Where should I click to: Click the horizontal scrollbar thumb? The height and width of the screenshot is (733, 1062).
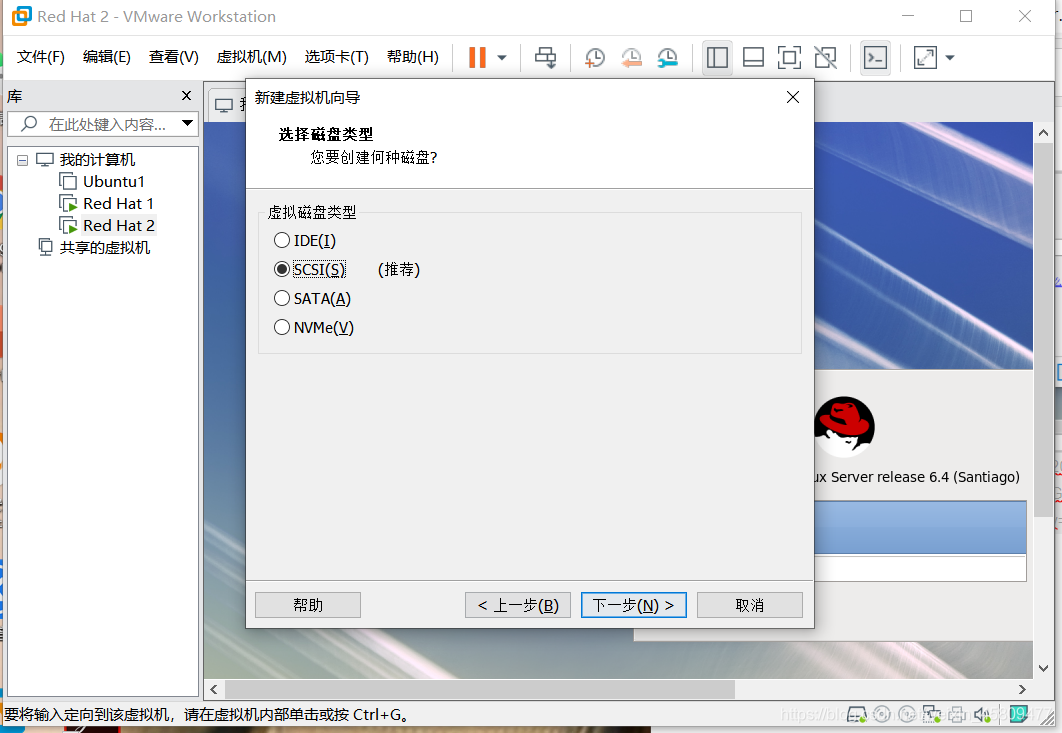pyautogui.click(x=480, y=690)
